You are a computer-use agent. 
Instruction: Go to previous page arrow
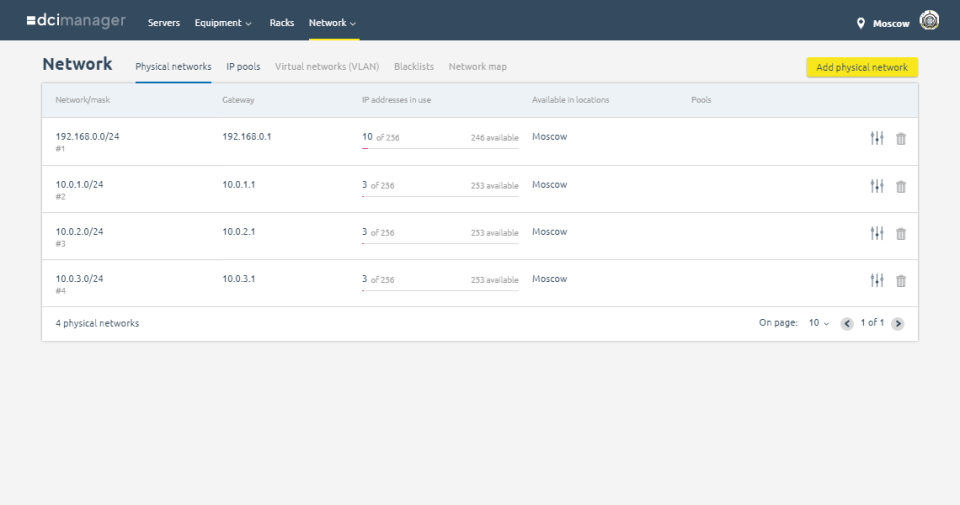coord(847,323)
